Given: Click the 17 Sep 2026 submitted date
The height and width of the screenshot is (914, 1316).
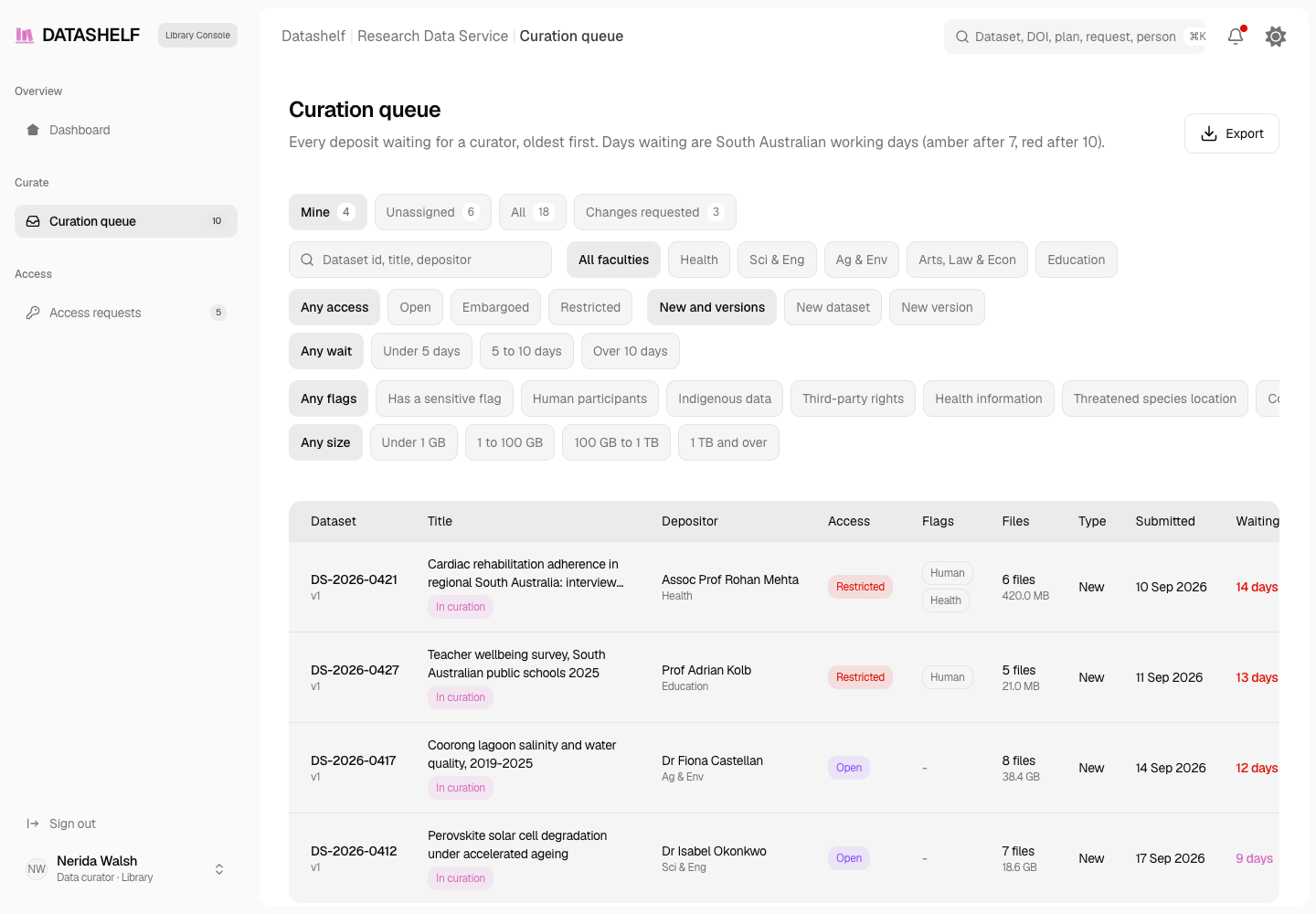Looking at the screenshot, I should coord(1170,858).
